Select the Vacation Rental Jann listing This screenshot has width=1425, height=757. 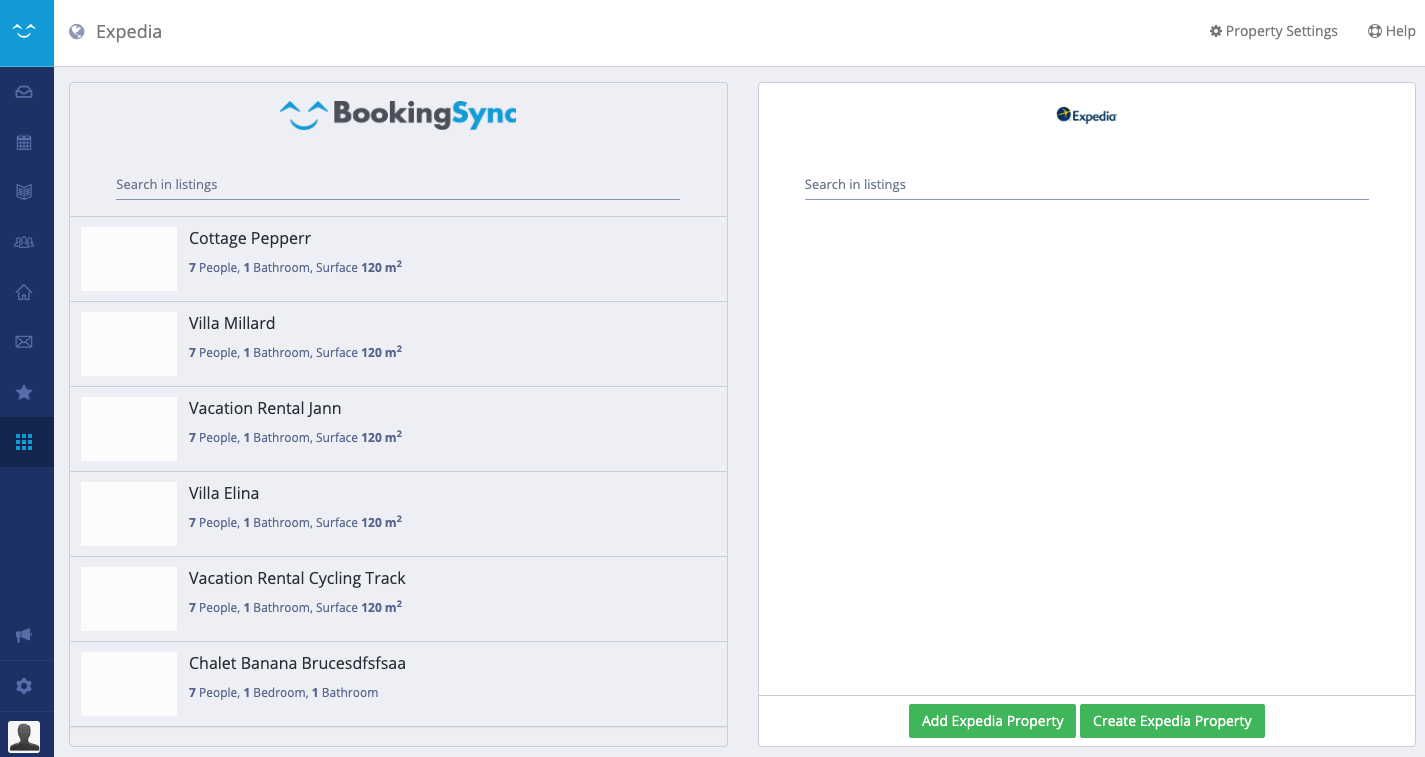point(398,429)
